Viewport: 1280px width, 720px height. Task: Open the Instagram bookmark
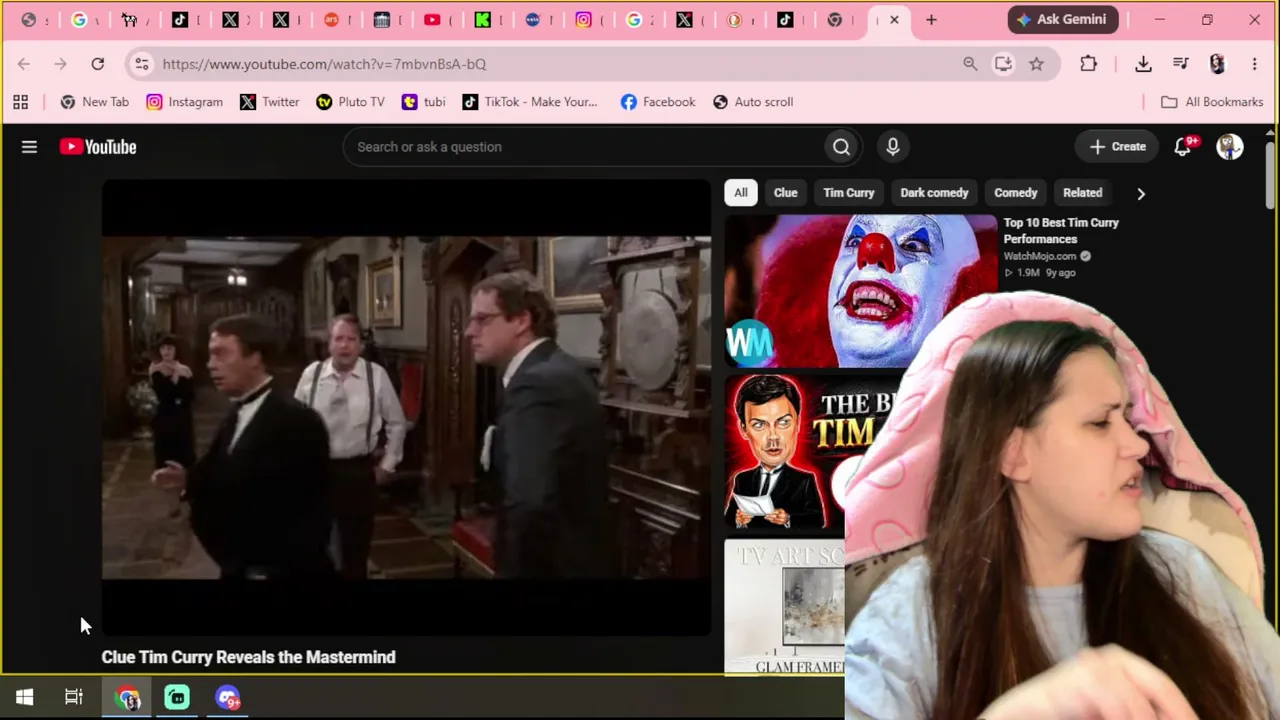click(184, 102)
